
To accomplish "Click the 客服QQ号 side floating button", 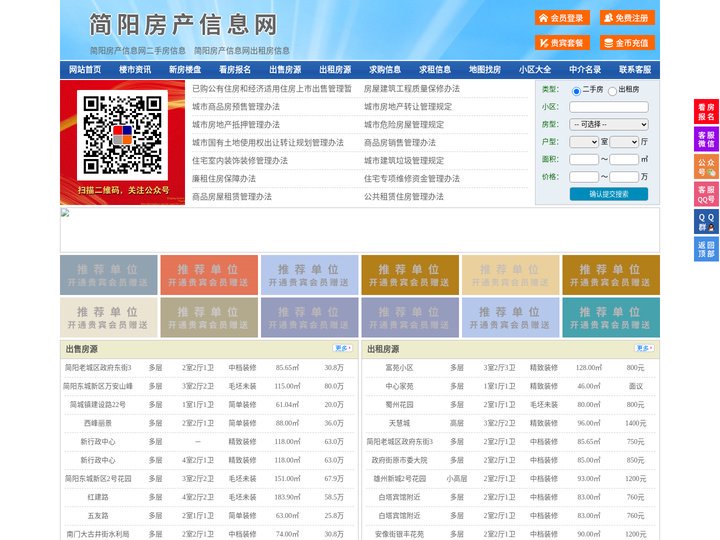I will (x=706, y=194).
